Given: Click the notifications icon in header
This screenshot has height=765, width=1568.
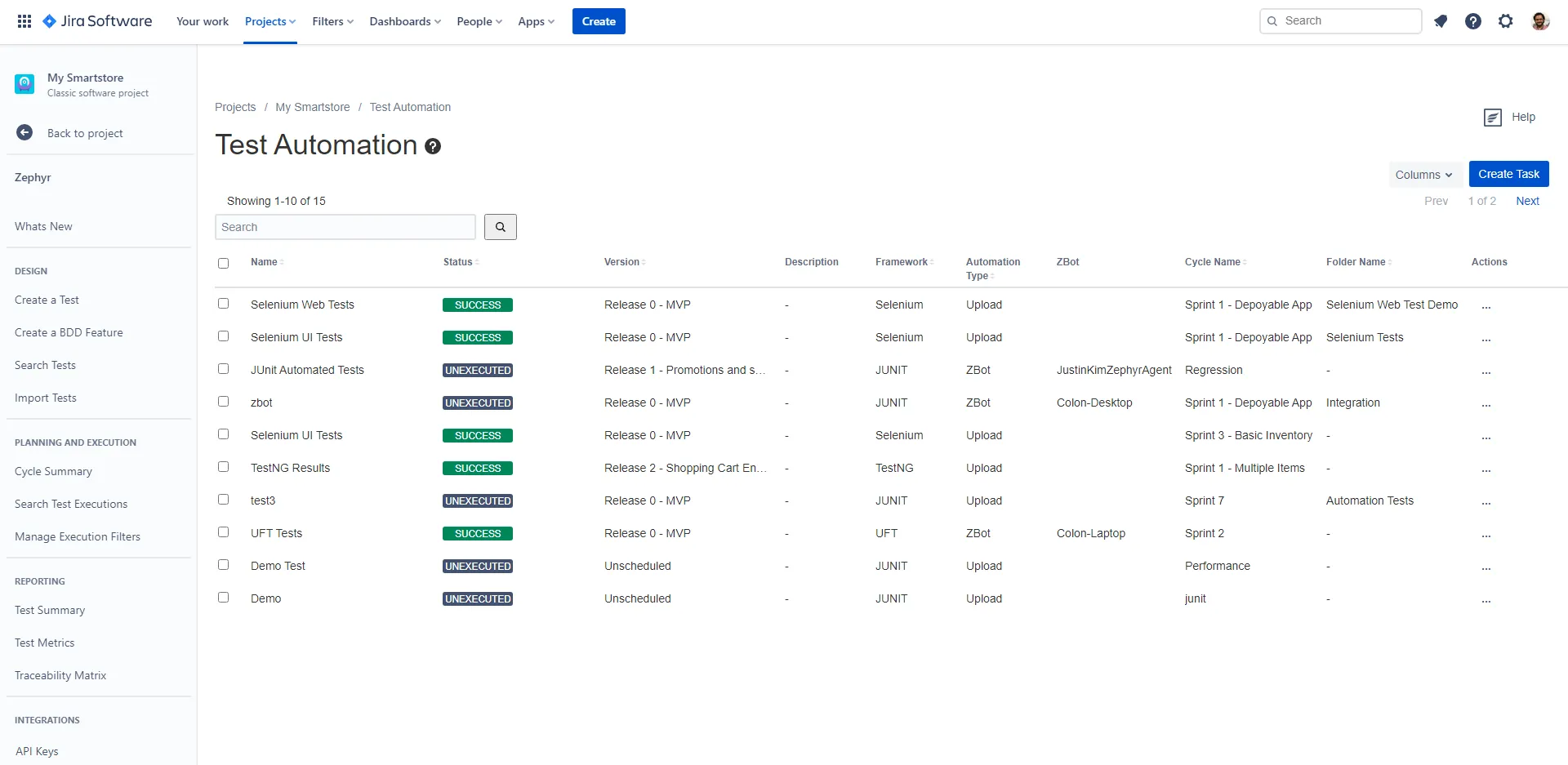Looking at the screenshot, I should pyautogui.click(x=1441, y=21).
